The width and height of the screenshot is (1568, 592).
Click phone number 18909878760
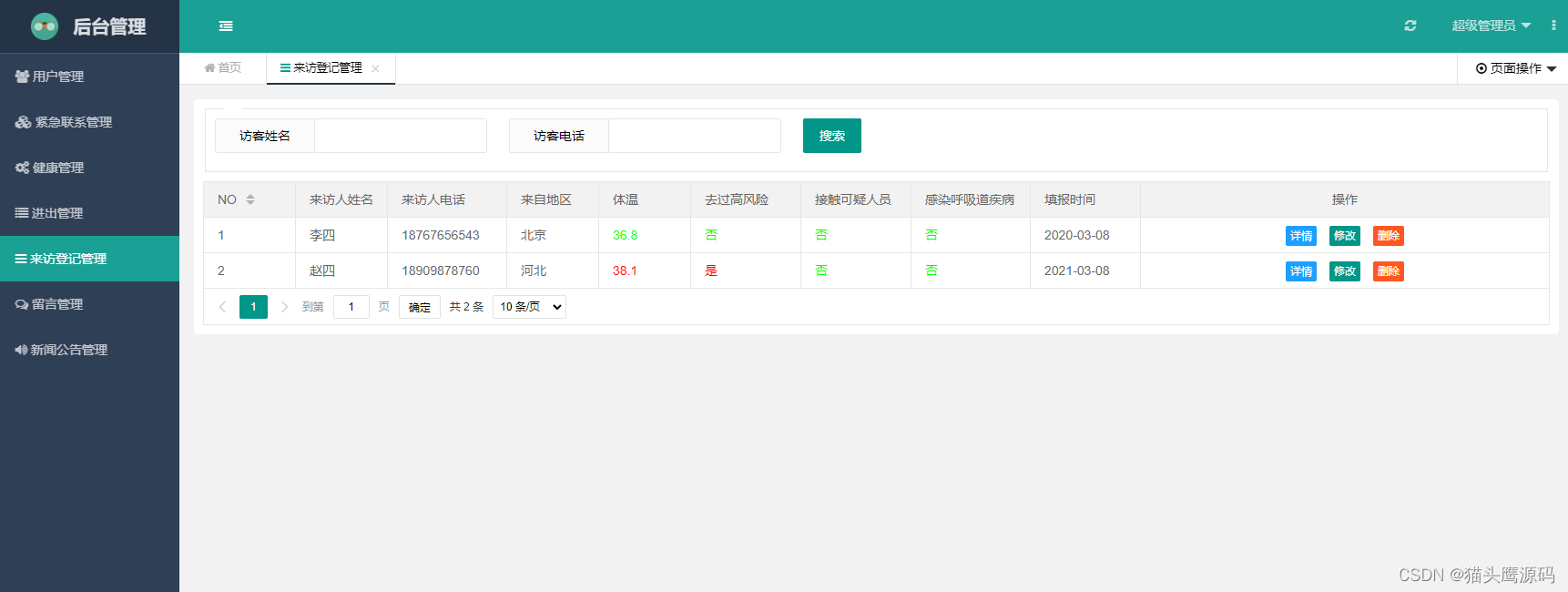click(x=441, y=270)
